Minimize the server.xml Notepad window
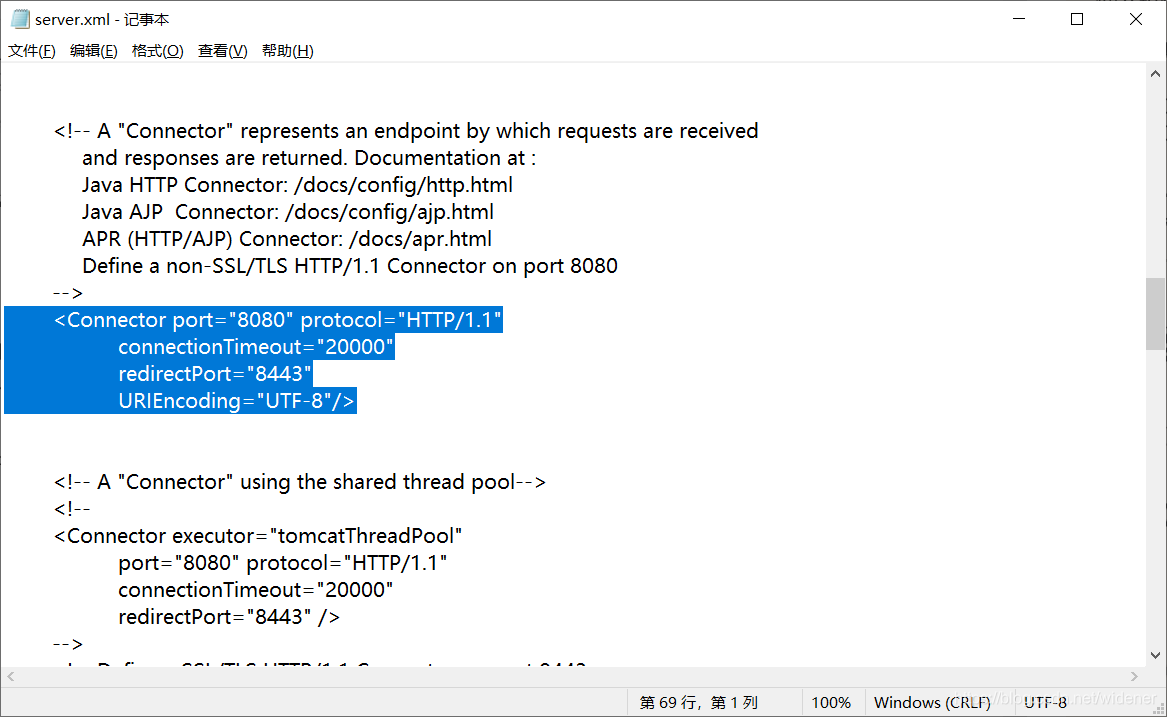 click(x=1019, y=19)
